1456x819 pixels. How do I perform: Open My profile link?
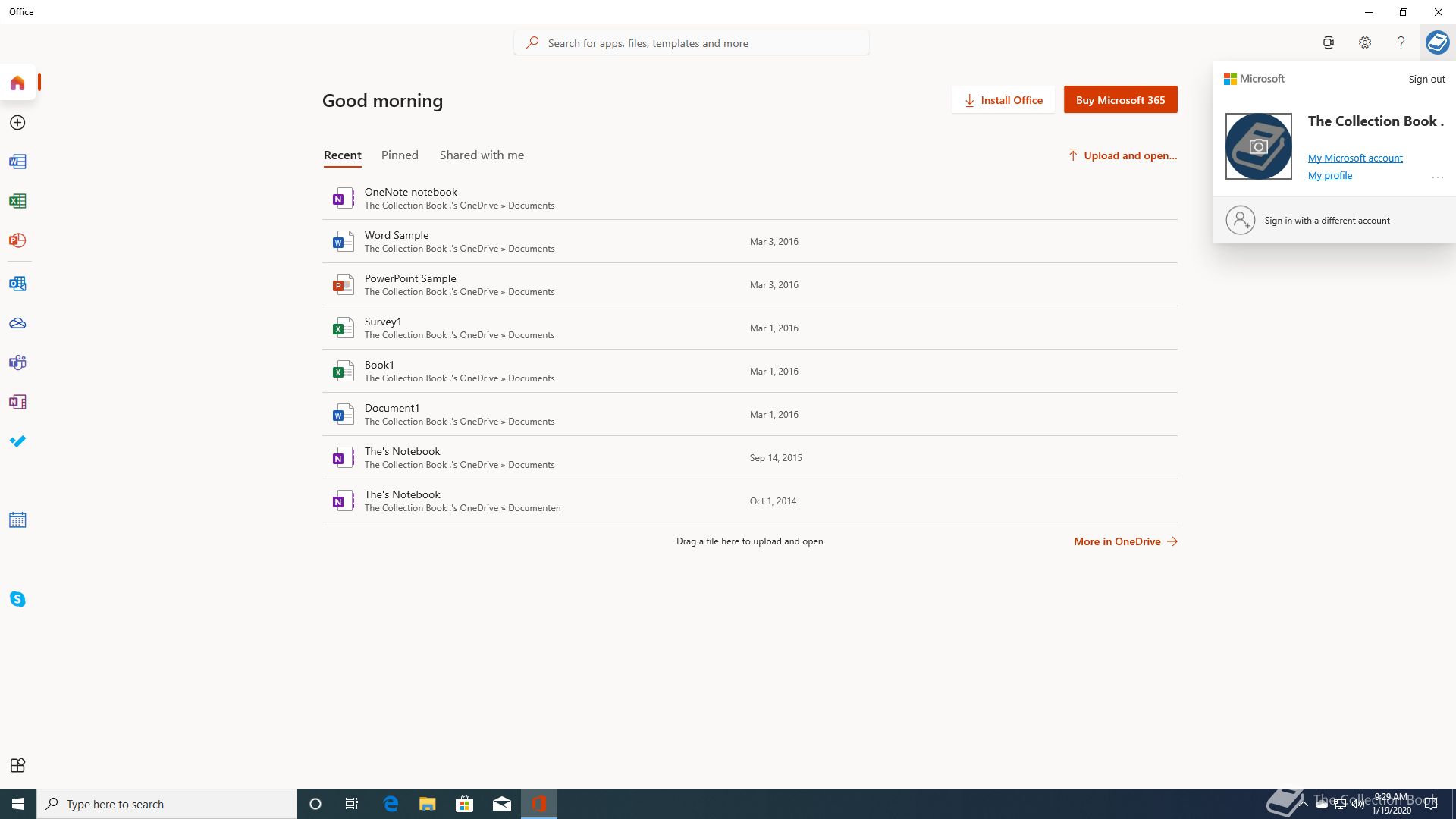pyautogui.click(x=1330, y=175)
